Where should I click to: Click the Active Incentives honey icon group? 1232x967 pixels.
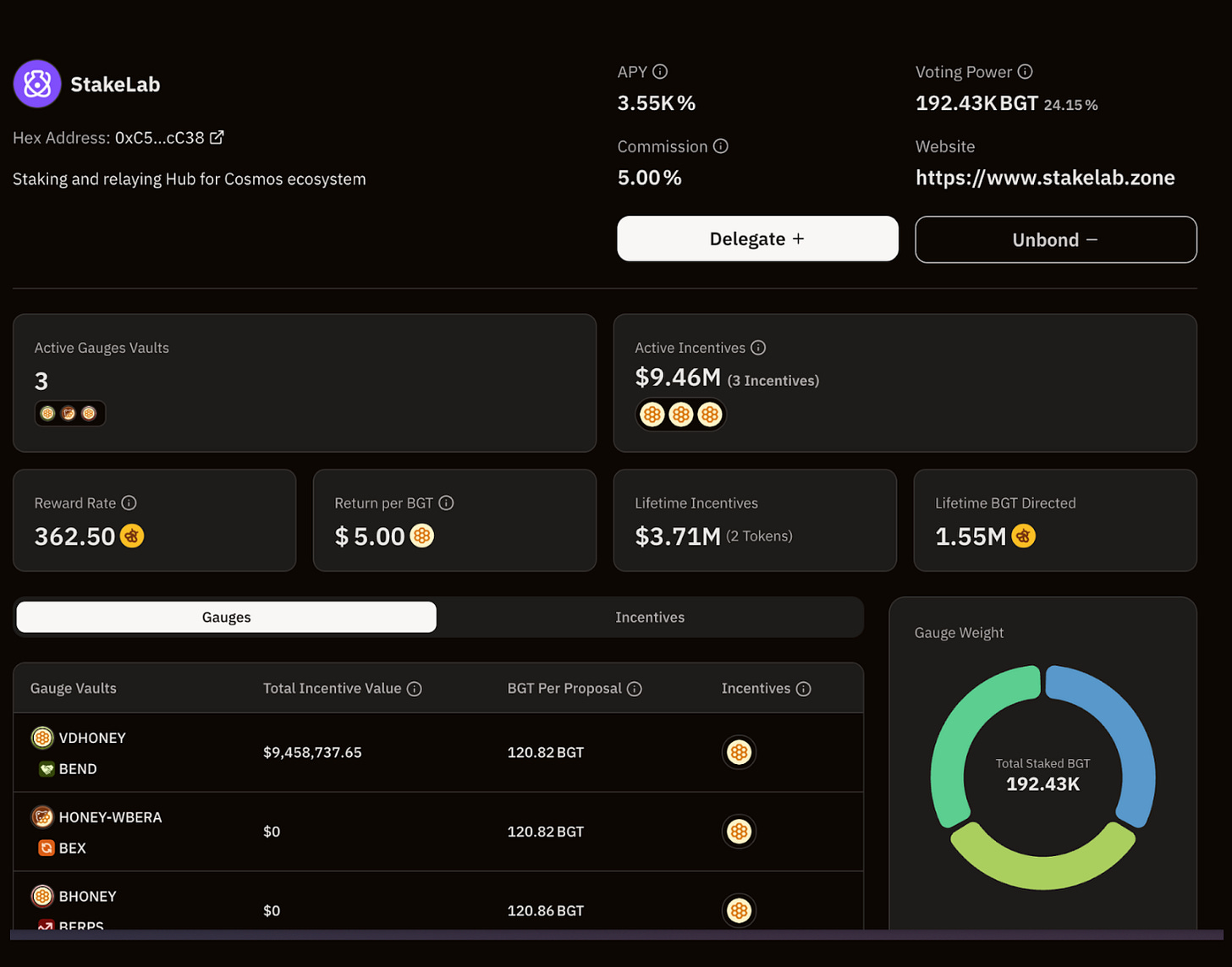[x=680, y=415]
